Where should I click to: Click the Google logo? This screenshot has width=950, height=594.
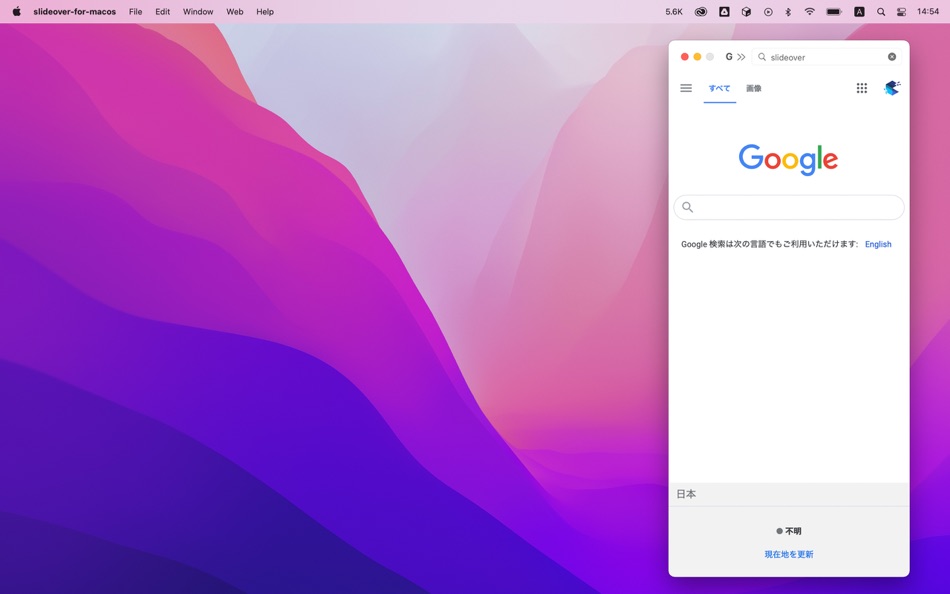[788, 159]
